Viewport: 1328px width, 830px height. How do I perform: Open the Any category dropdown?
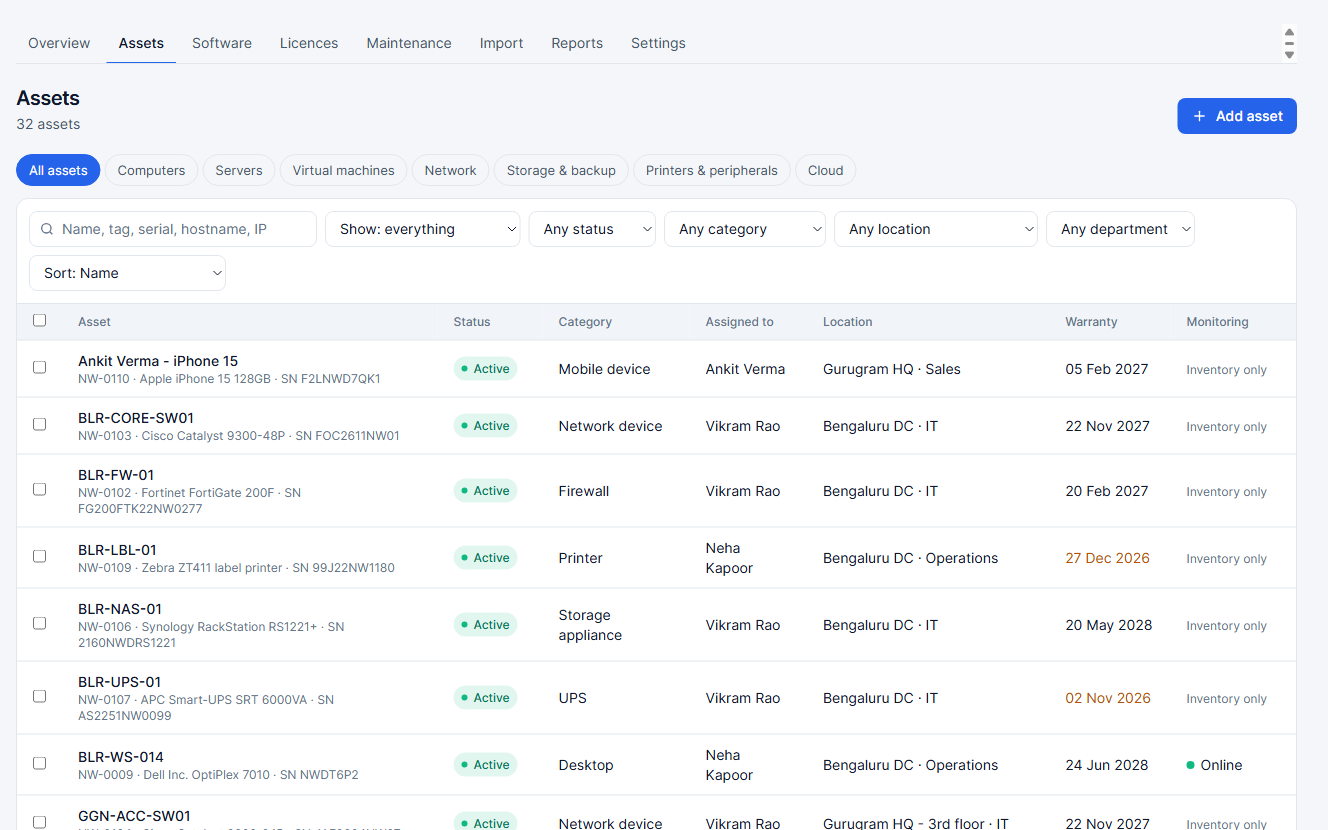[745, 229]
